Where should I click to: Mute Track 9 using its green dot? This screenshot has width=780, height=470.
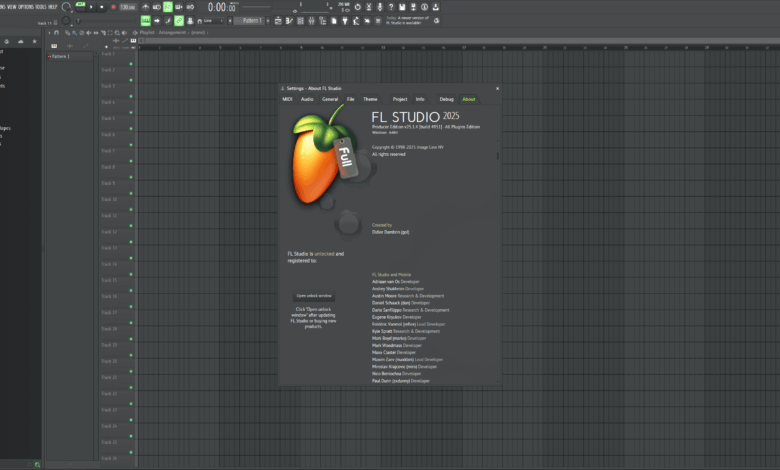click(x=131, y=193)
